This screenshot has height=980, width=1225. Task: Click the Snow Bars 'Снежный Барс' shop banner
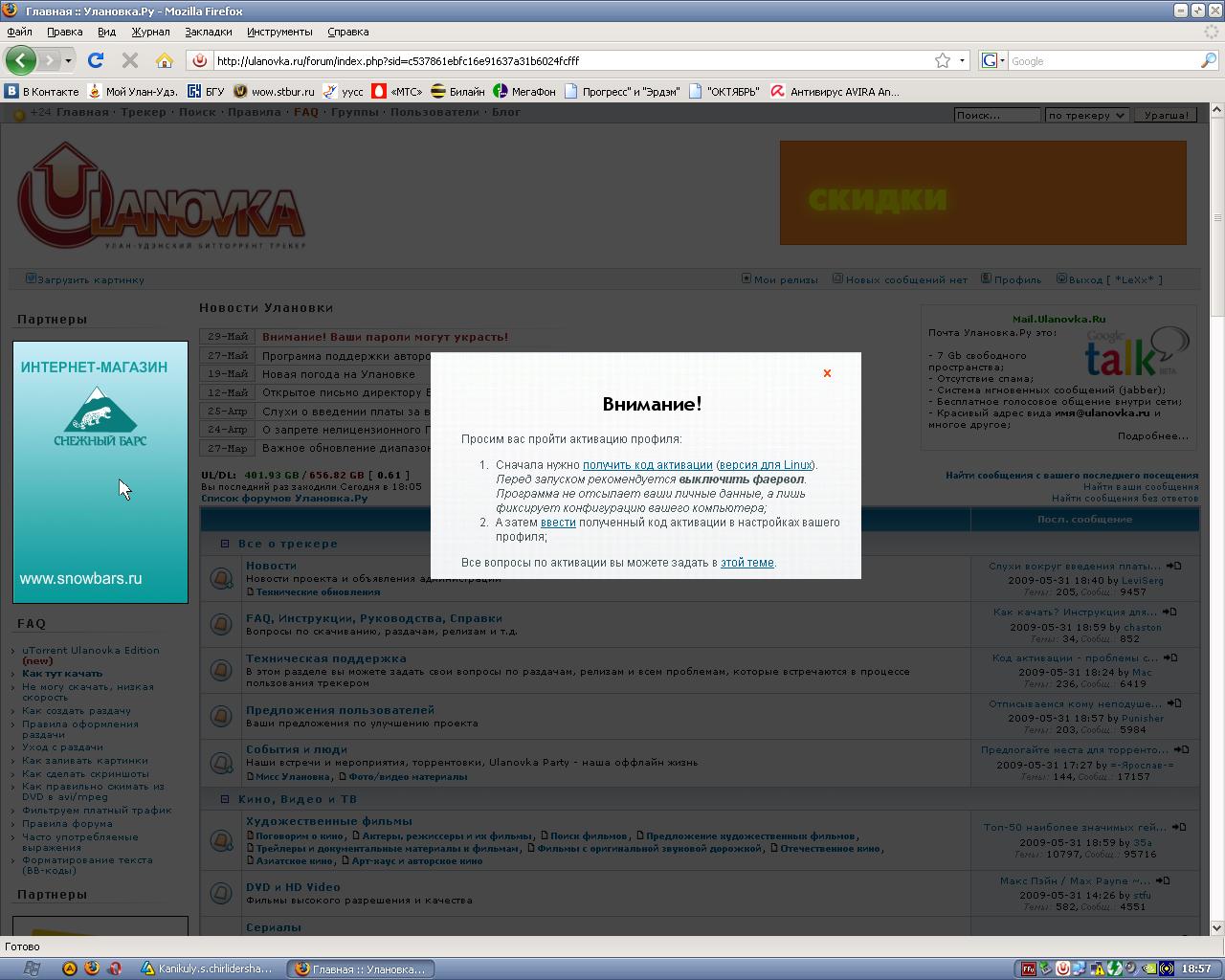click(x=100, y=473)
